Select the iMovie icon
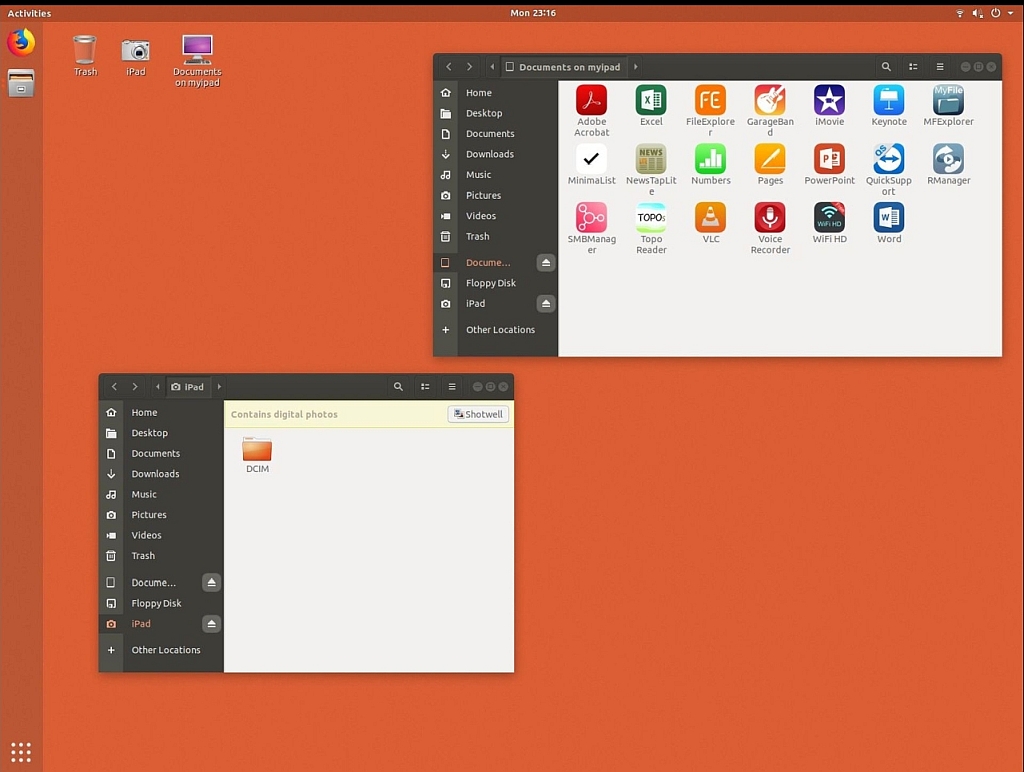Image resolution: width=1024 pixels, height=772 pixels. tap(829, 101)
